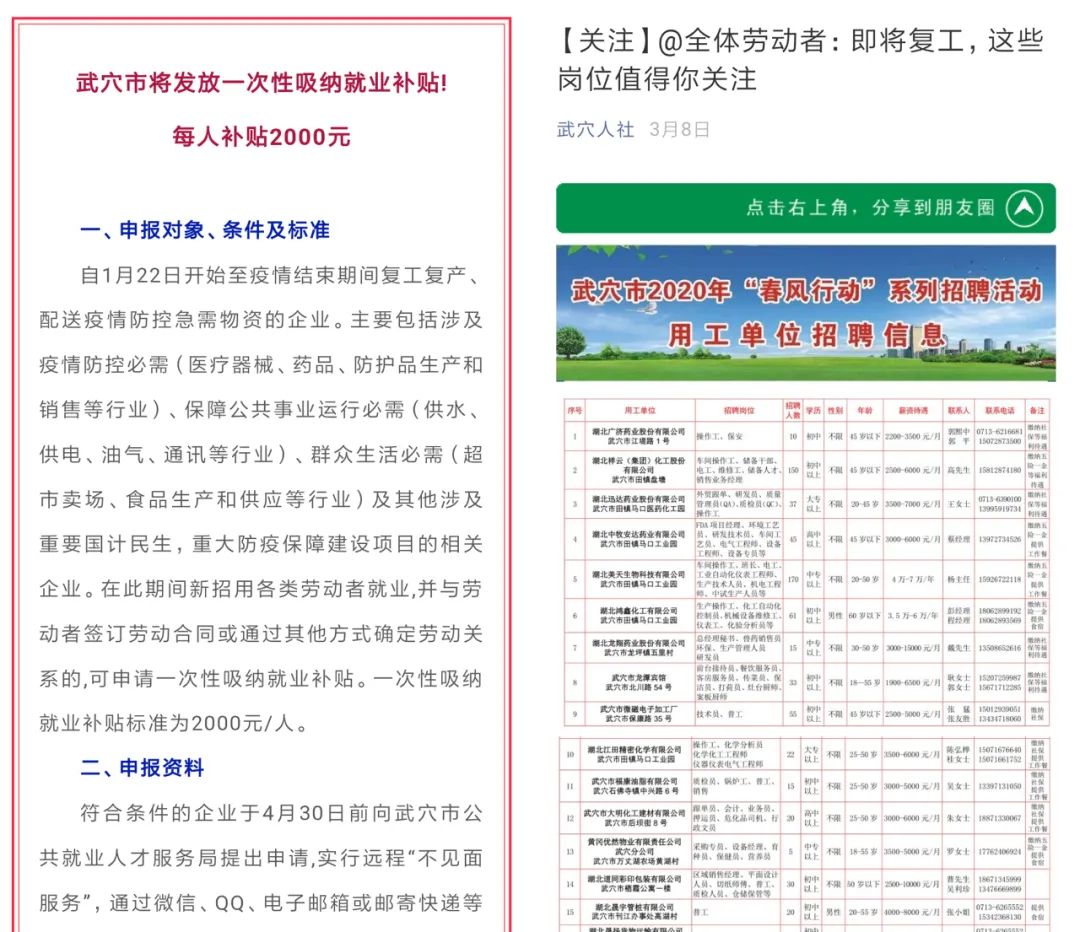
Task: Click the article title 即将复工，这些岗位值得你关注
Action: point(800,59)
